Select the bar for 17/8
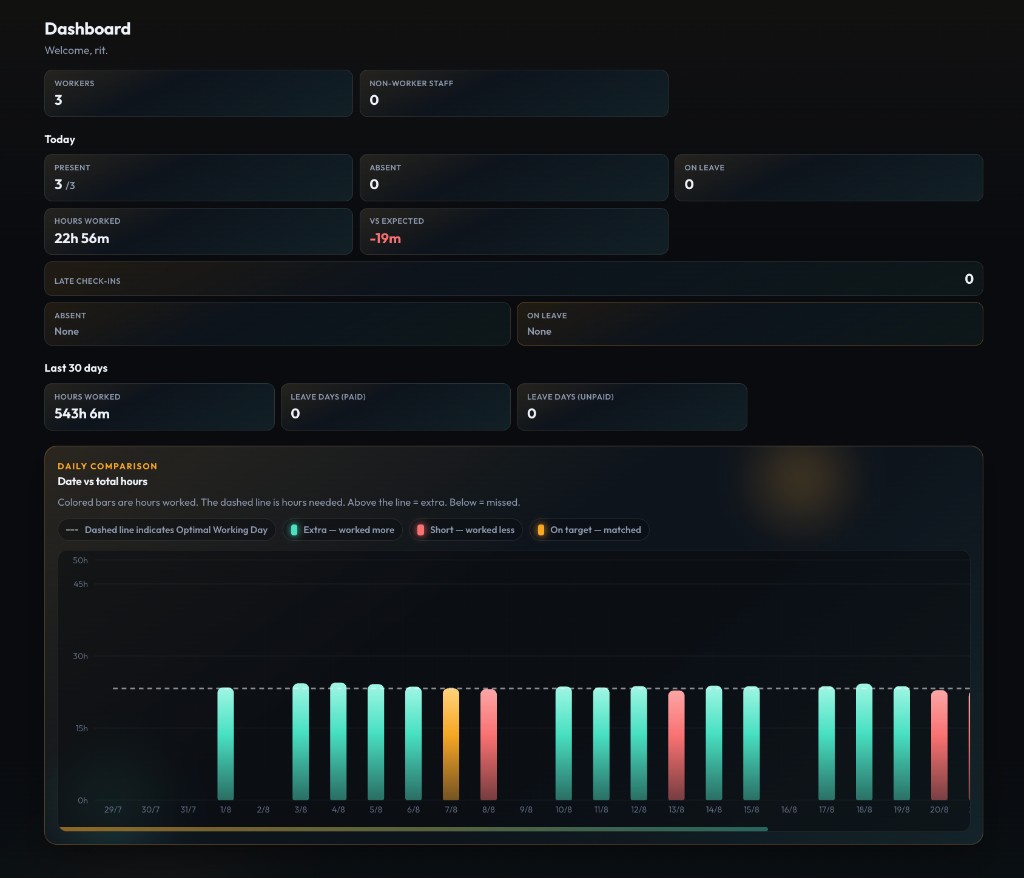Viewport: 1024px width, 878px height. coord(827,743)
